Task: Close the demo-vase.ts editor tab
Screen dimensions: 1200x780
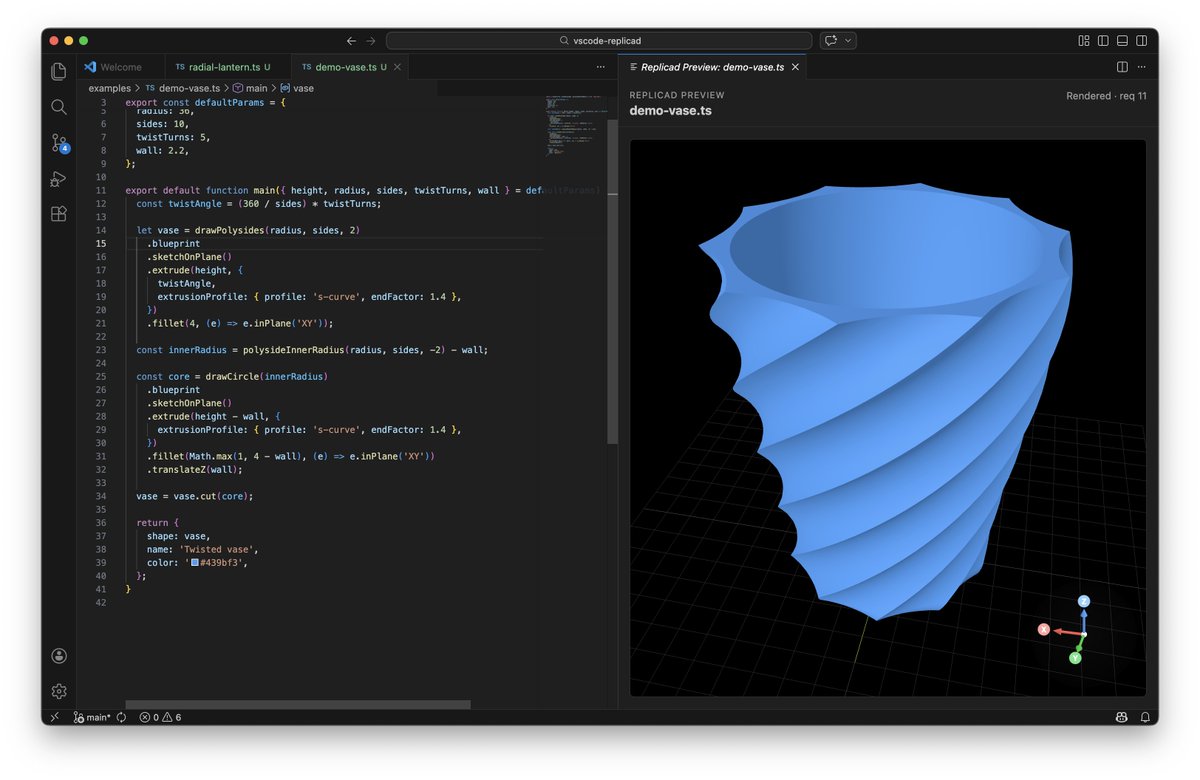Action: [398, 67]
